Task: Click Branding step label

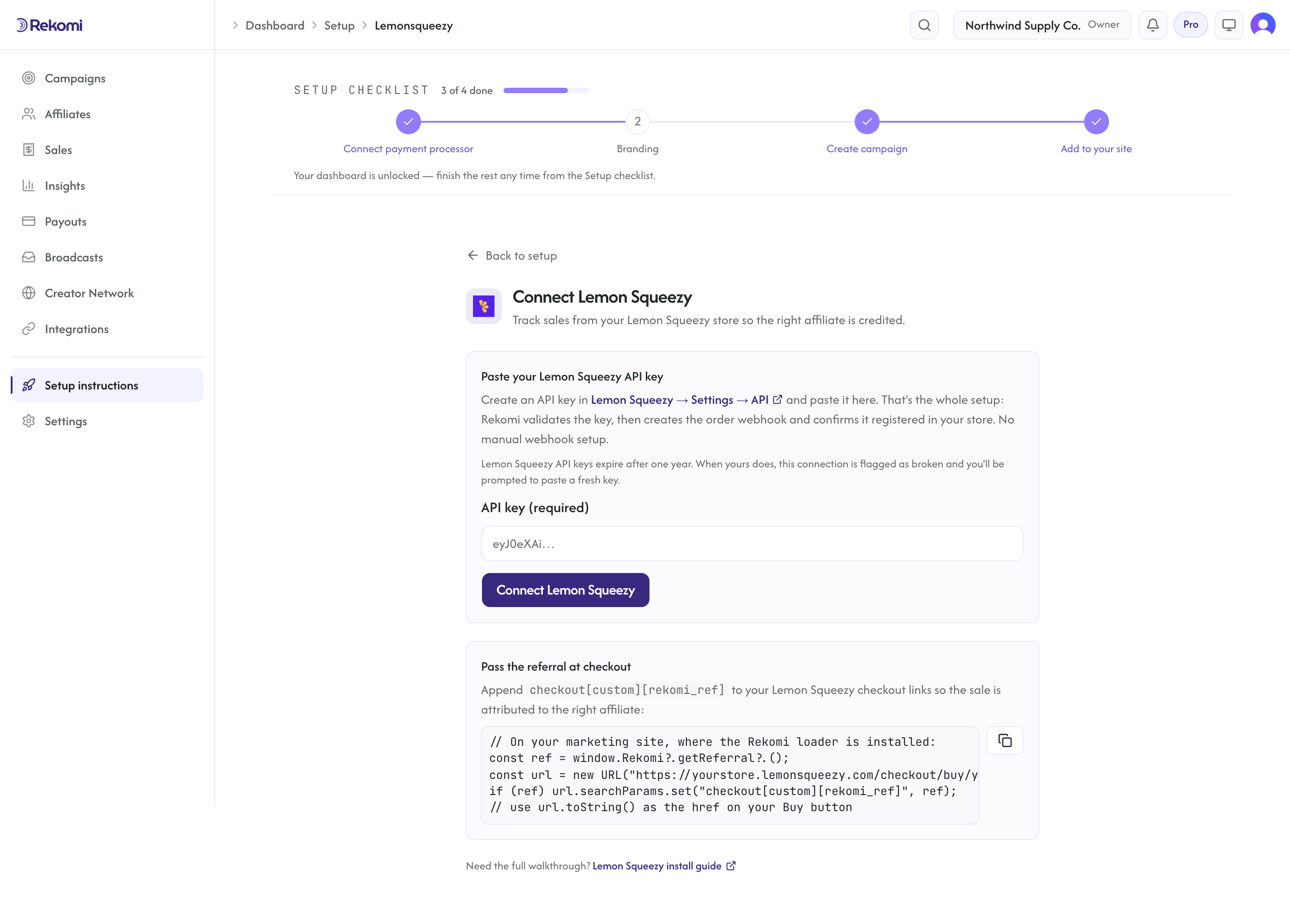Action: (x=637, y=149)
